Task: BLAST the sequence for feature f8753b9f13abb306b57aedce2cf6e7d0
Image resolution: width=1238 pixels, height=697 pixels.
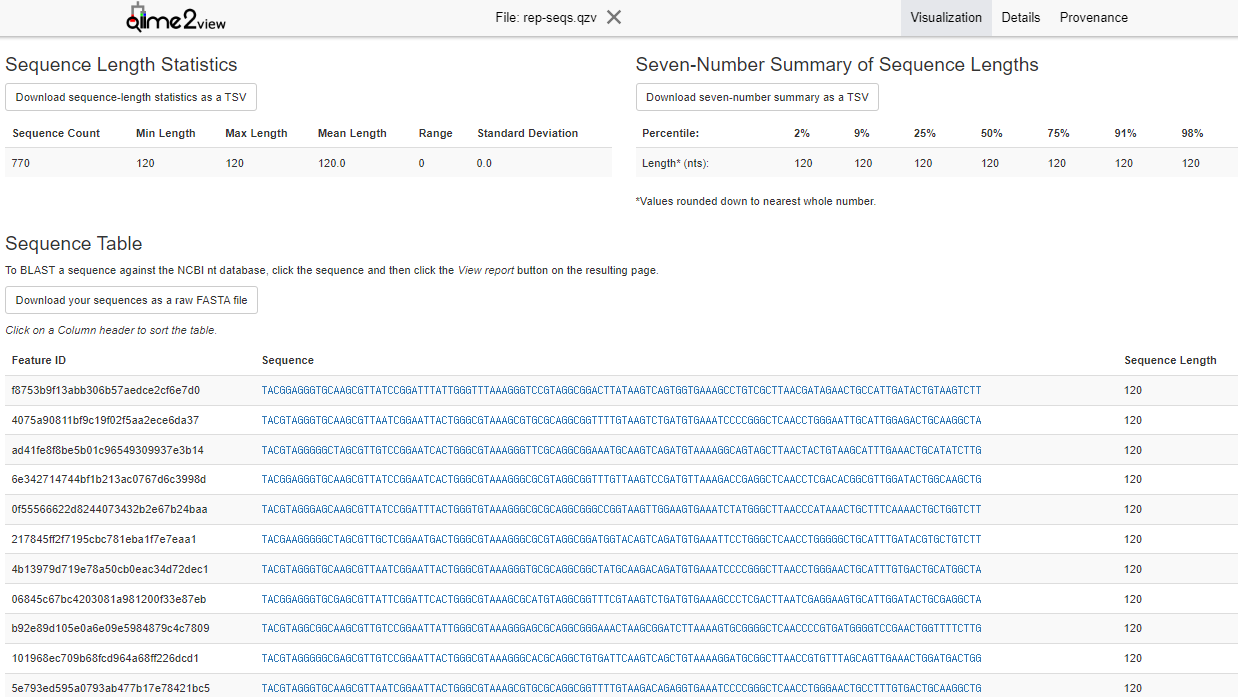Action: pyautogui.click(x=621, y=390)
